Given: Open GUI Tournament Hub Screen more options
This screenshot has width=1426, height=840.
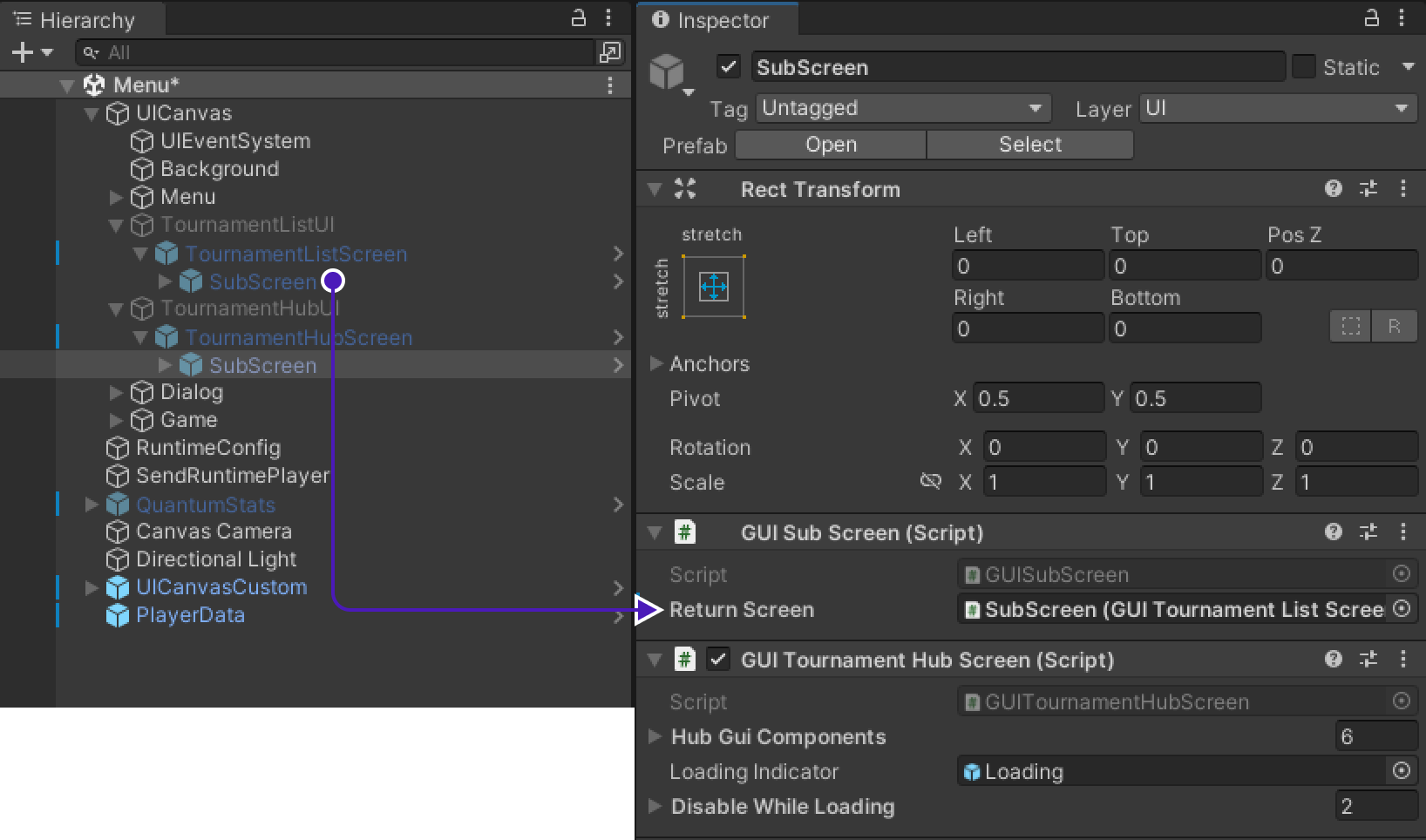Looking at the screenshot, I should point(1402,660).
